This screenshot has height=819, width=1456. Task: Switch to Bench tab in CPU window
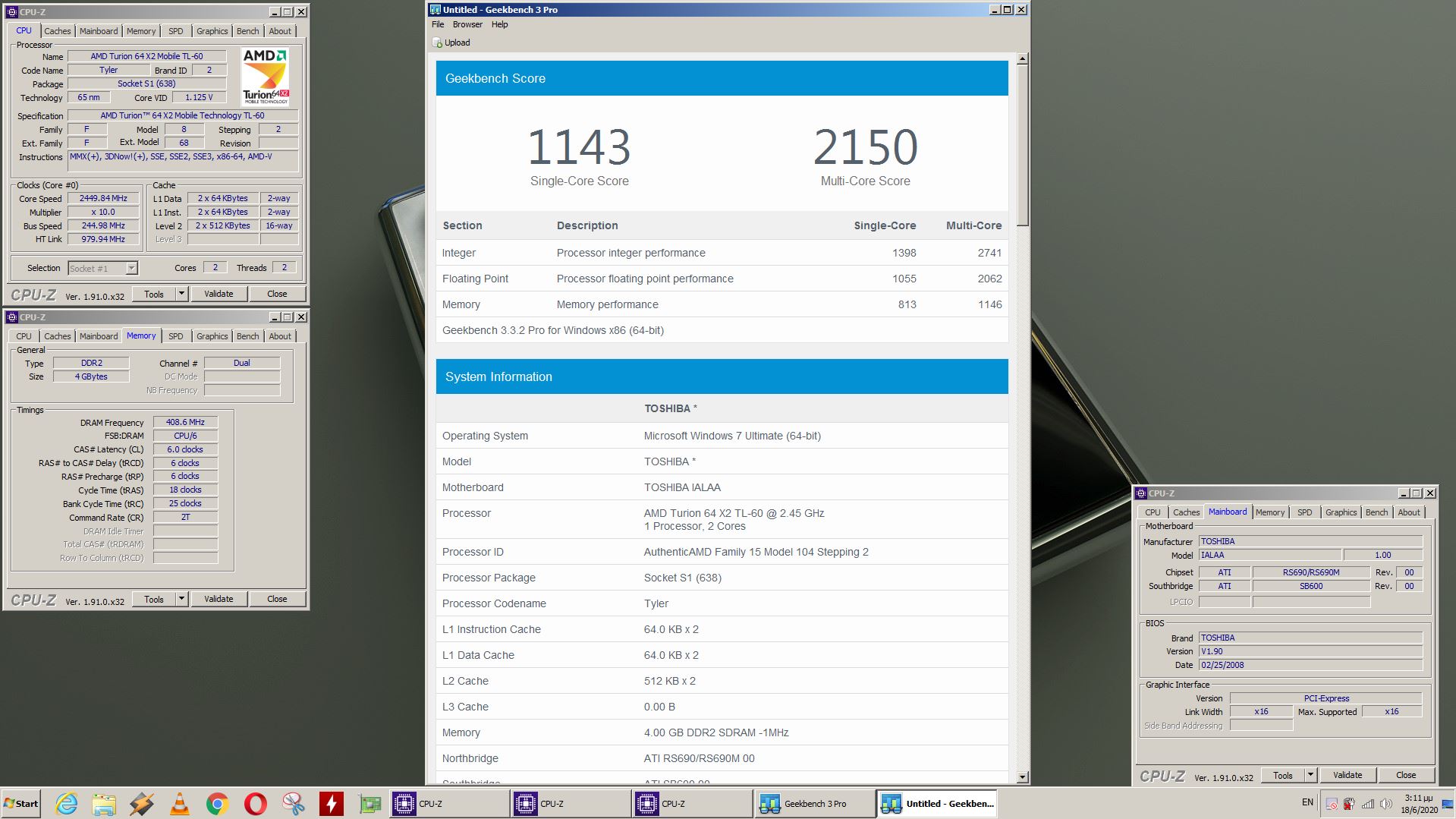point(247,31)
